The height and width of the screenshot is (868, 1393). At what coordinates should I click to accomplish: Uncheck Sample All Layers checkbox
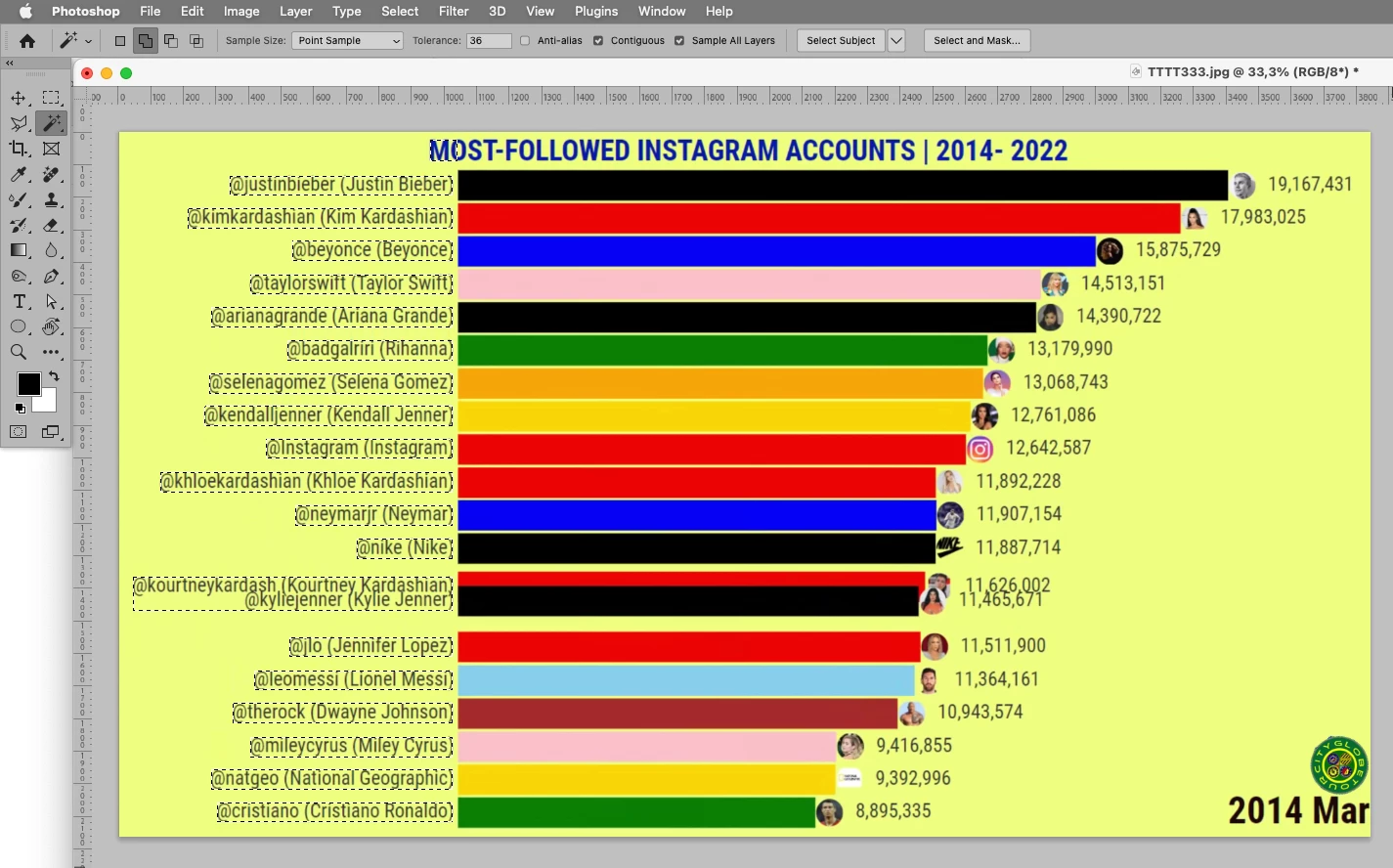coord(679,41)
